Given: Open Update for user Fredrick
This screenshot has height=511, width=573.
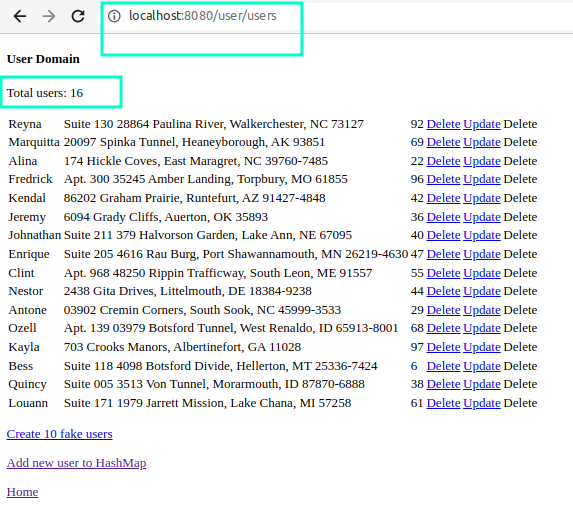Looking at the screenshot, I should [482, 179].
